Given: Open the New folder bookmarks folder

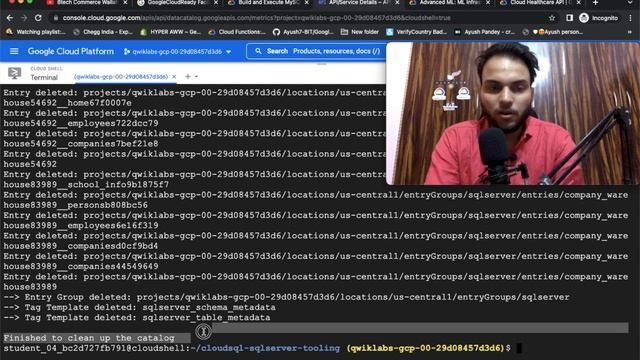Looking at the screenshot, I should (360, 32).
